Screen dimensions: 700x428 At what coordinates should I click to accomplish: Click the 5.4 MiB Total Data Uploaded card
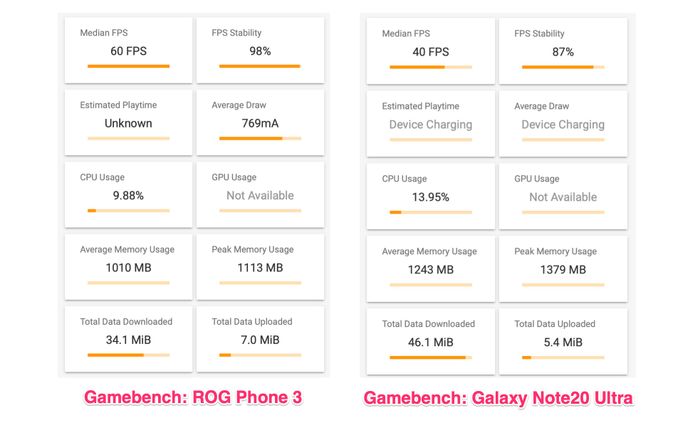click(563, 342)
